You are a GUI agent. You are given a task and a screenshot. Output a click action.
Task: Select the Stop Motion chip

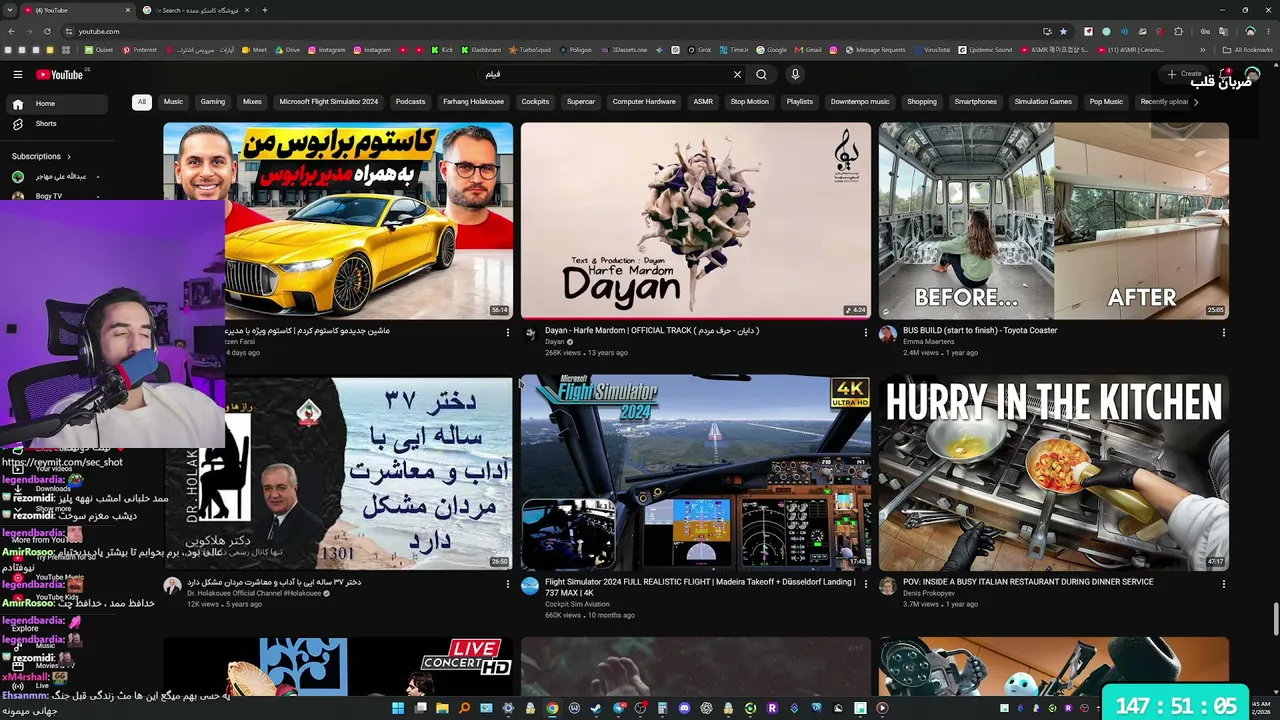click(x=750, y=102)
